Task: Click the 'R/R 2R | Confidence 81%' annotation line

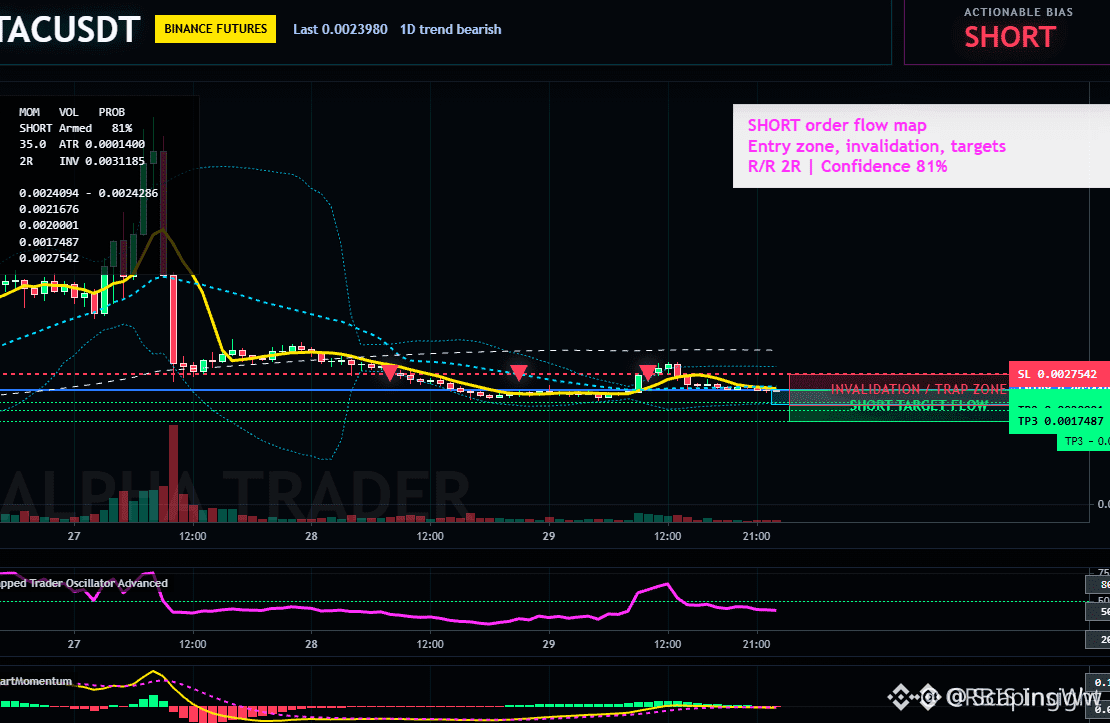Action: (x=847, y=166)
